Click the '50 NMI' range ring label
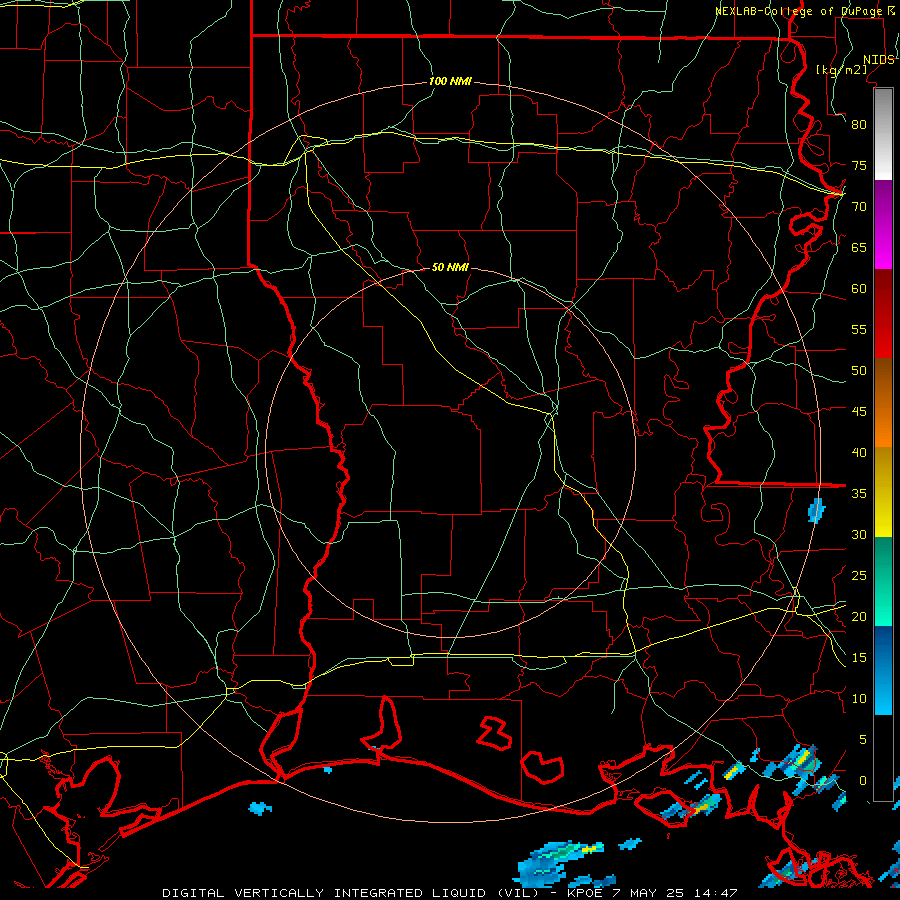 pos(450,267)
